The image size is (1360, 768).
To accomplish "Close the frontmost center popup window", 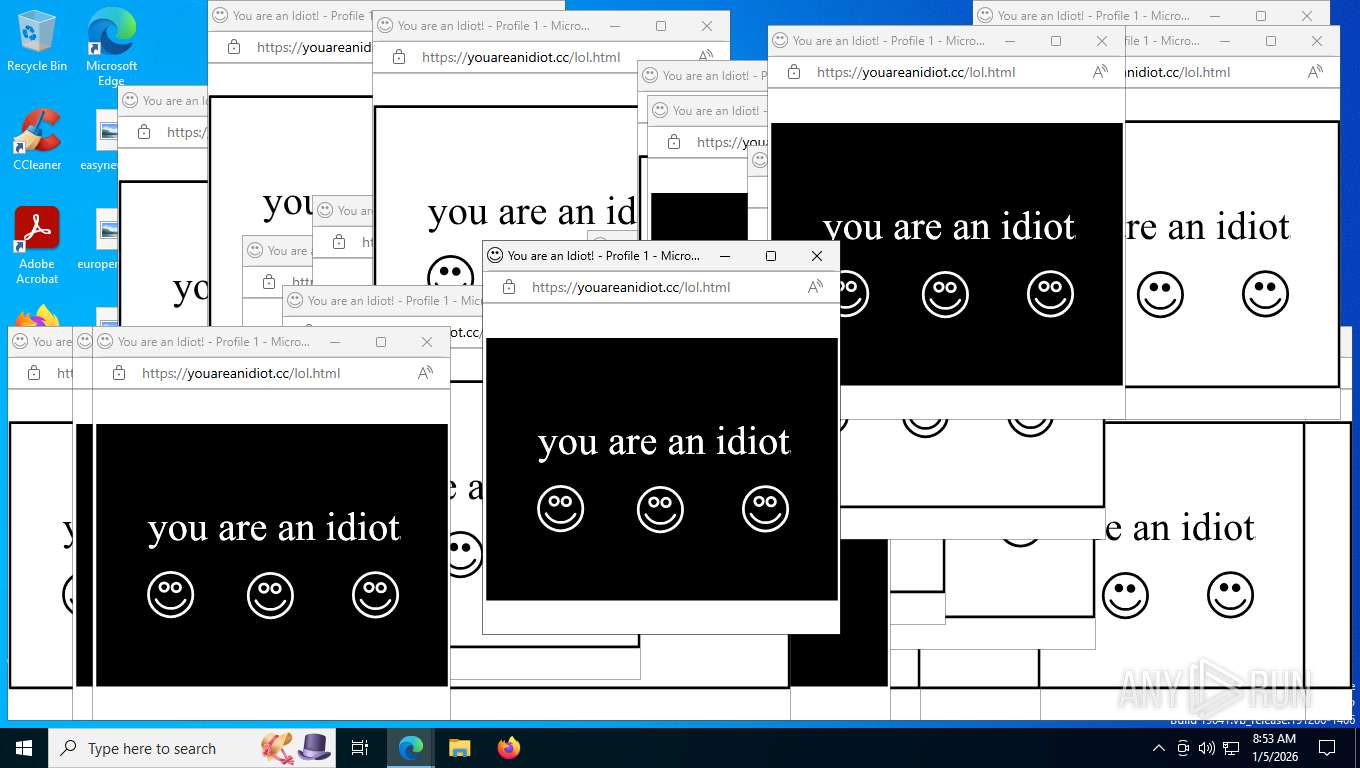I will pyautogui.click(x=817, y=256).
